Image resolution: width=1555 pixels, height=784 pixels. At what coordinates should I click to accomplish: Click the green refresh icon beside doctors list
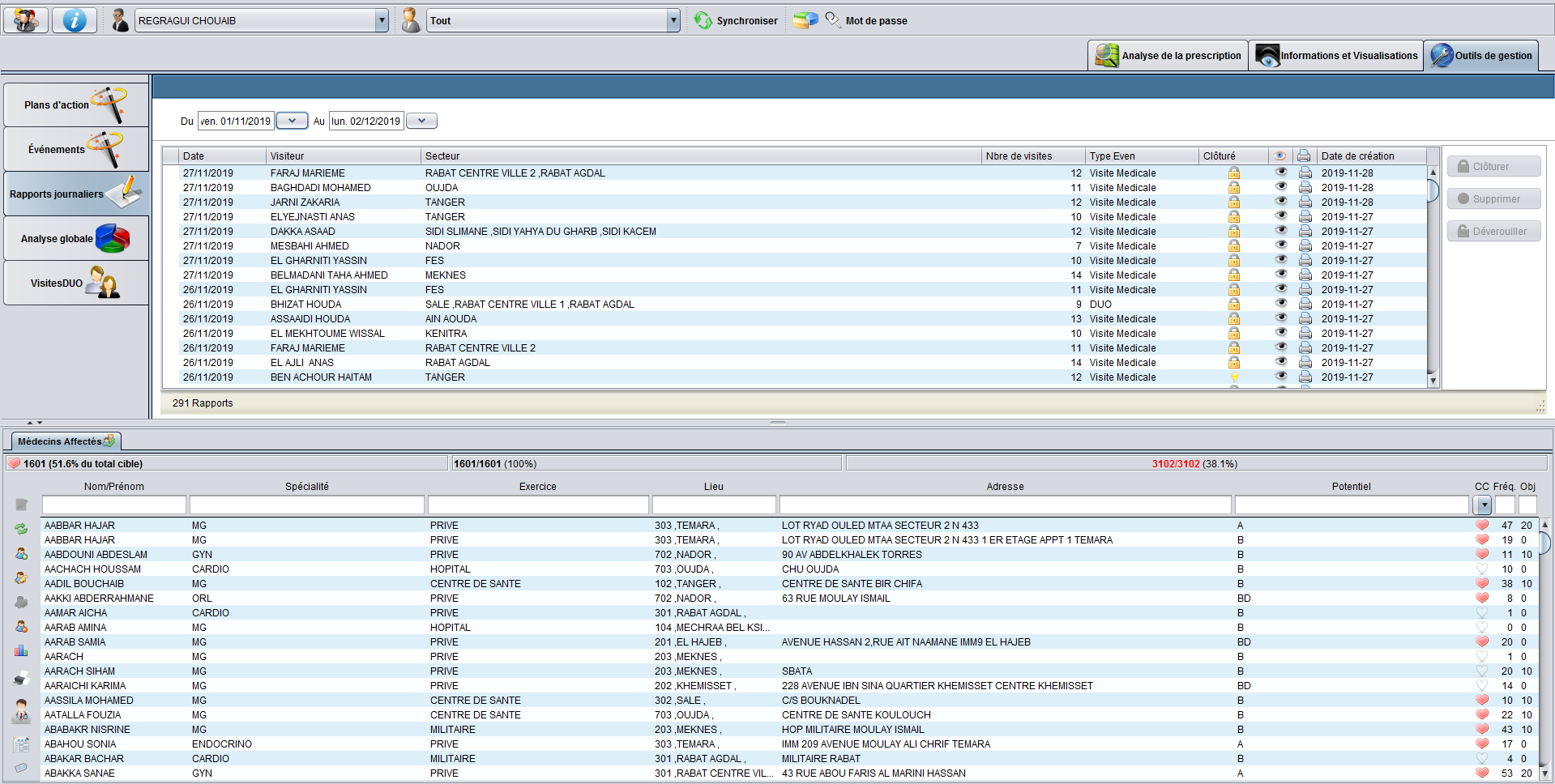point(21,529)
